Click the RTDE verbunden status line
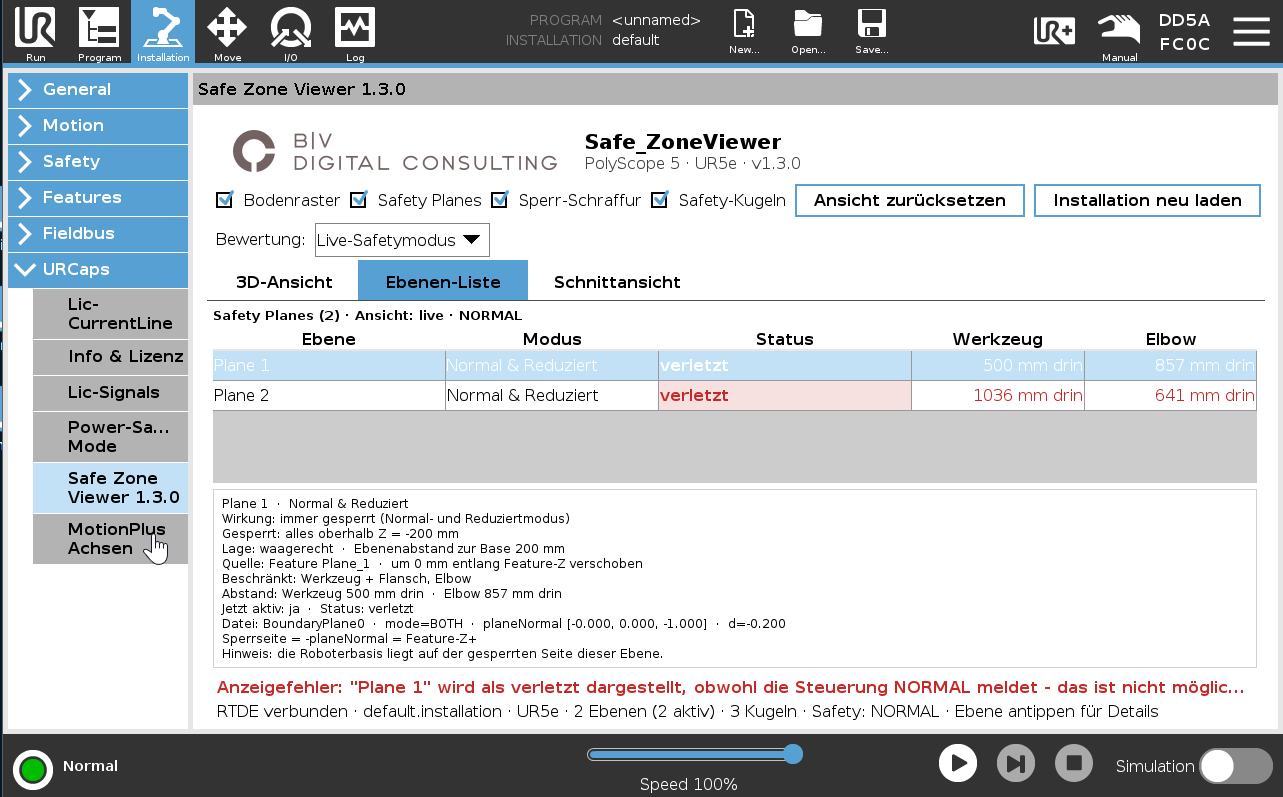 687,712
